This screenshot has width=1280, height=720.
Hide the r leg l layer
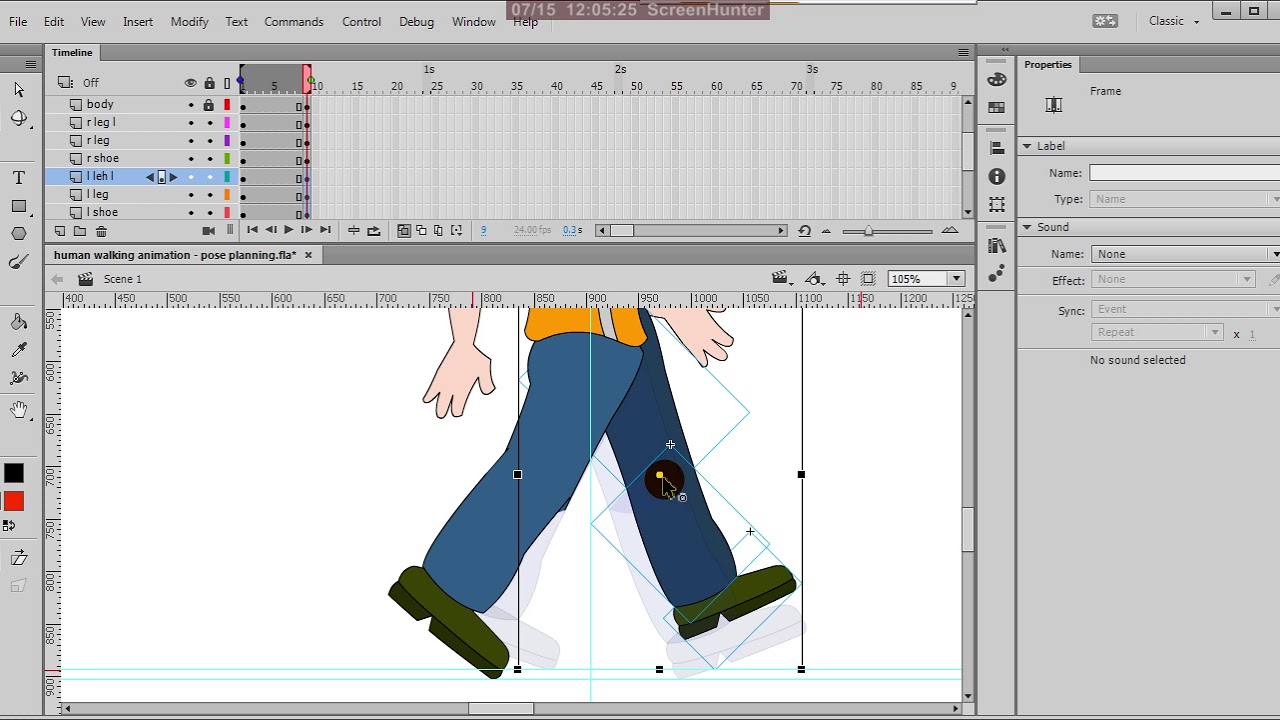pos(191,123)
